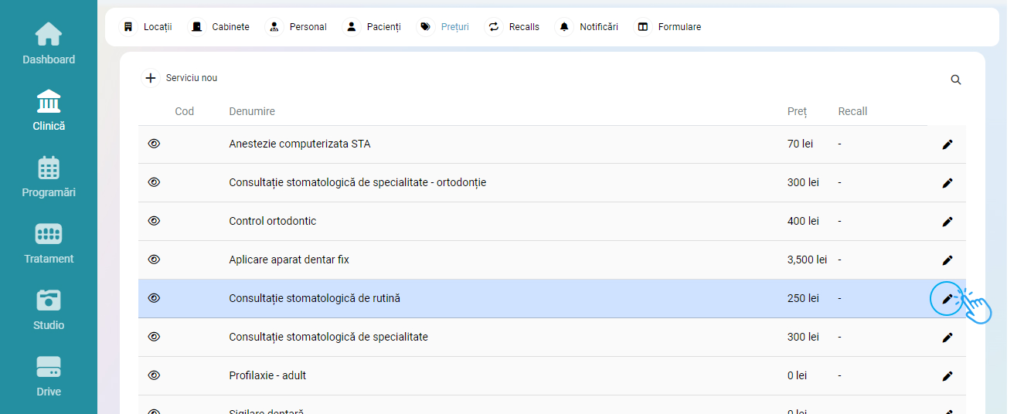Open the Tratament sidebar icon
Image resolution: width=1024 pixels, height=414 pixels.
point(48,234)
